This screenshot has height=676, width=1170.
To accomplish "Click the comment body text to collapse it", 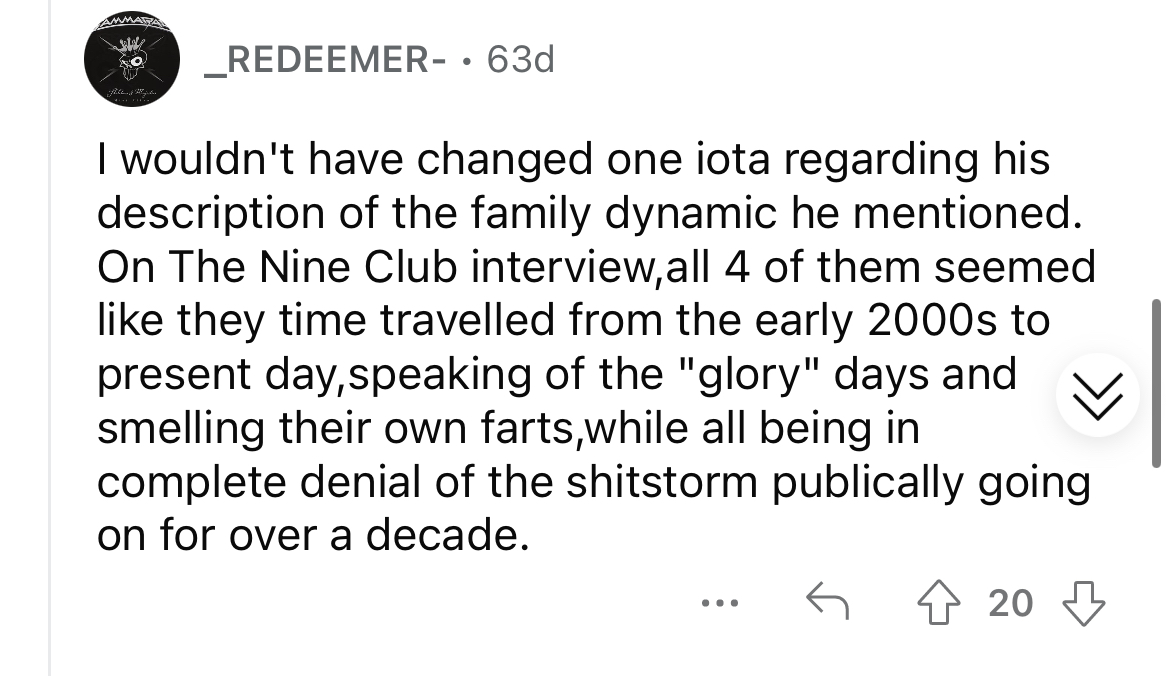I will tap(595, 347).
